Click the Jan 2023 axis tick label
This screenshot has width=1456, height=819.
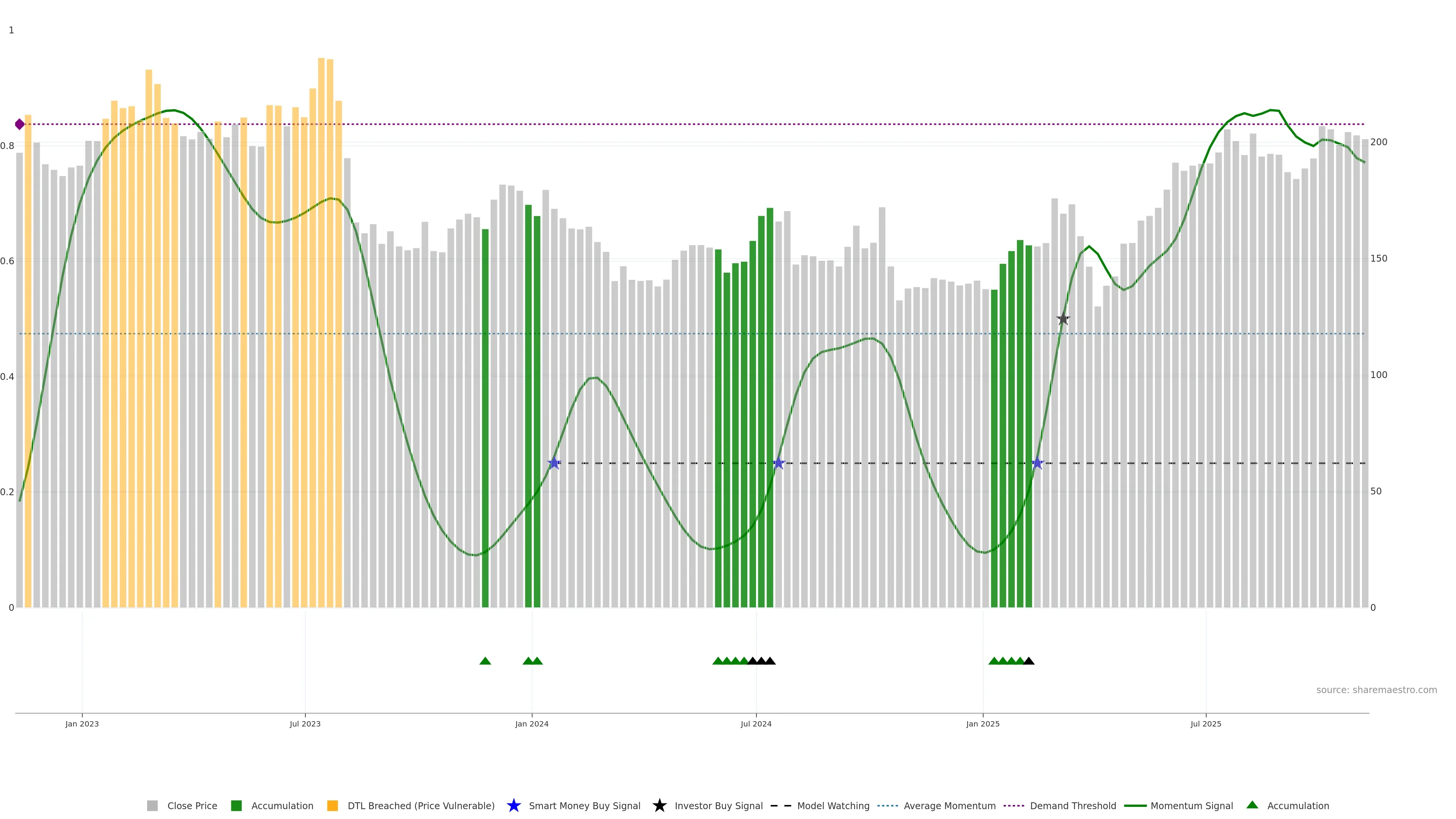click(82, 723)
